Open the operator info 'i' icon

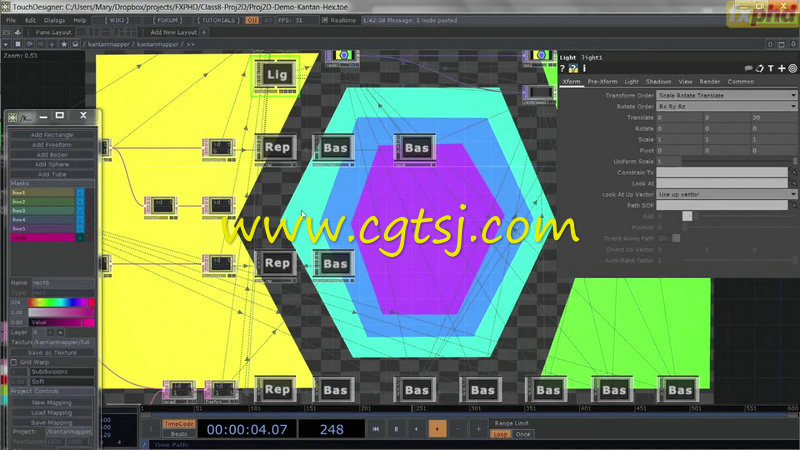click(584, 68)
